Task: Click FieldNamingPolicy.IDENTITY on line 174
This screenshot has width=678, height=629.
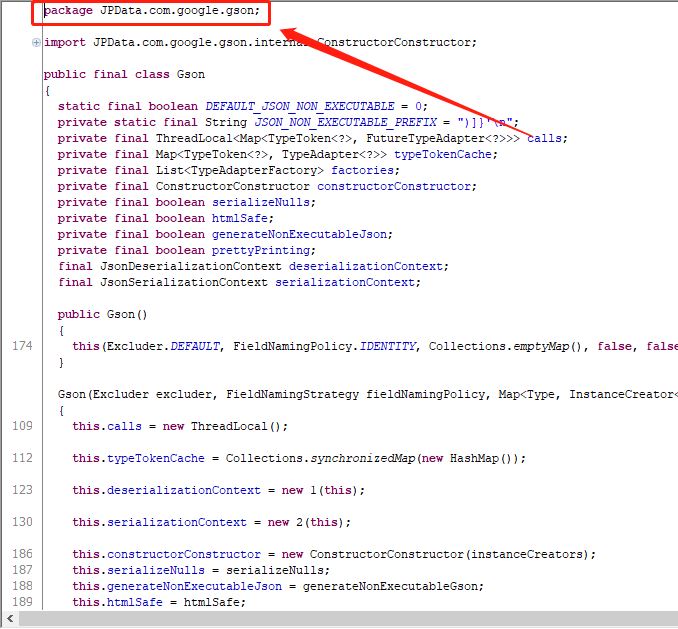Action: (324, 346)
